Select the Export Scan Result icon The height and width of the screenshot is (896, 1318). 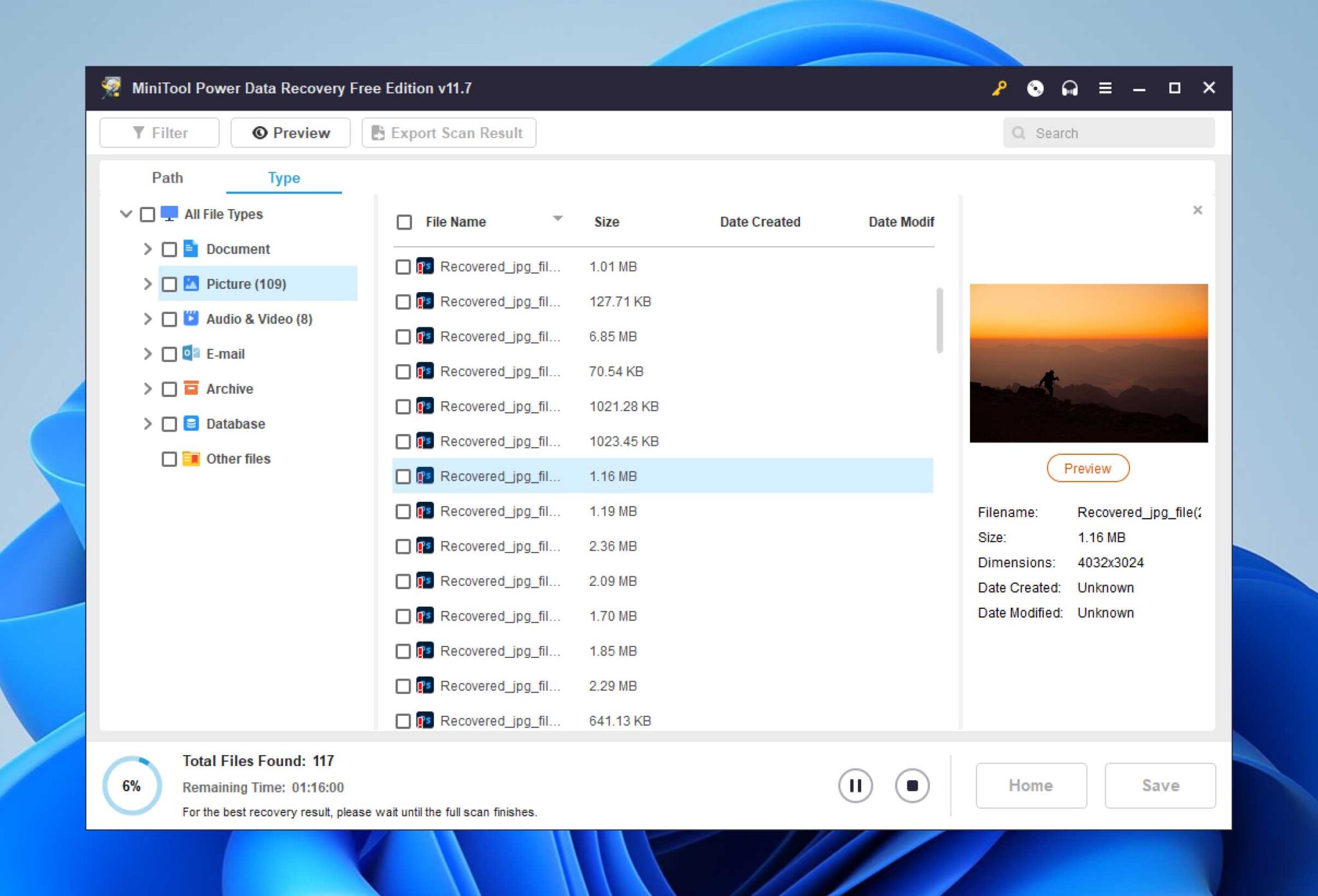(x=378, y=133)
